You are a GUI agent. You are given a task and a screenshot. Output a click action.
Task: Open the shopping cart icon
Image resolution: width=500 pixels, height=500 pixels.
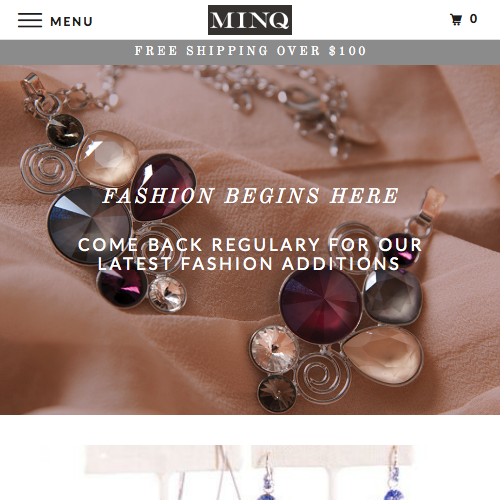click(x=456, y=19)
